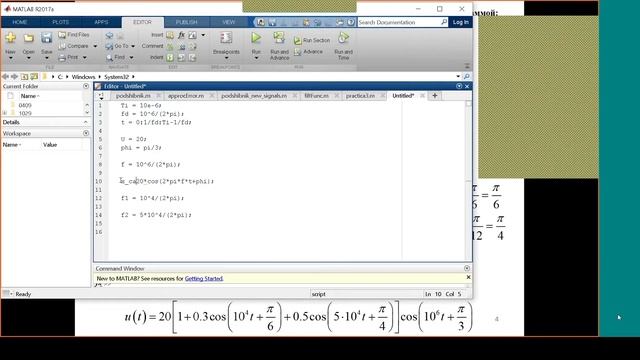Click Run Section button

[312, 40]
